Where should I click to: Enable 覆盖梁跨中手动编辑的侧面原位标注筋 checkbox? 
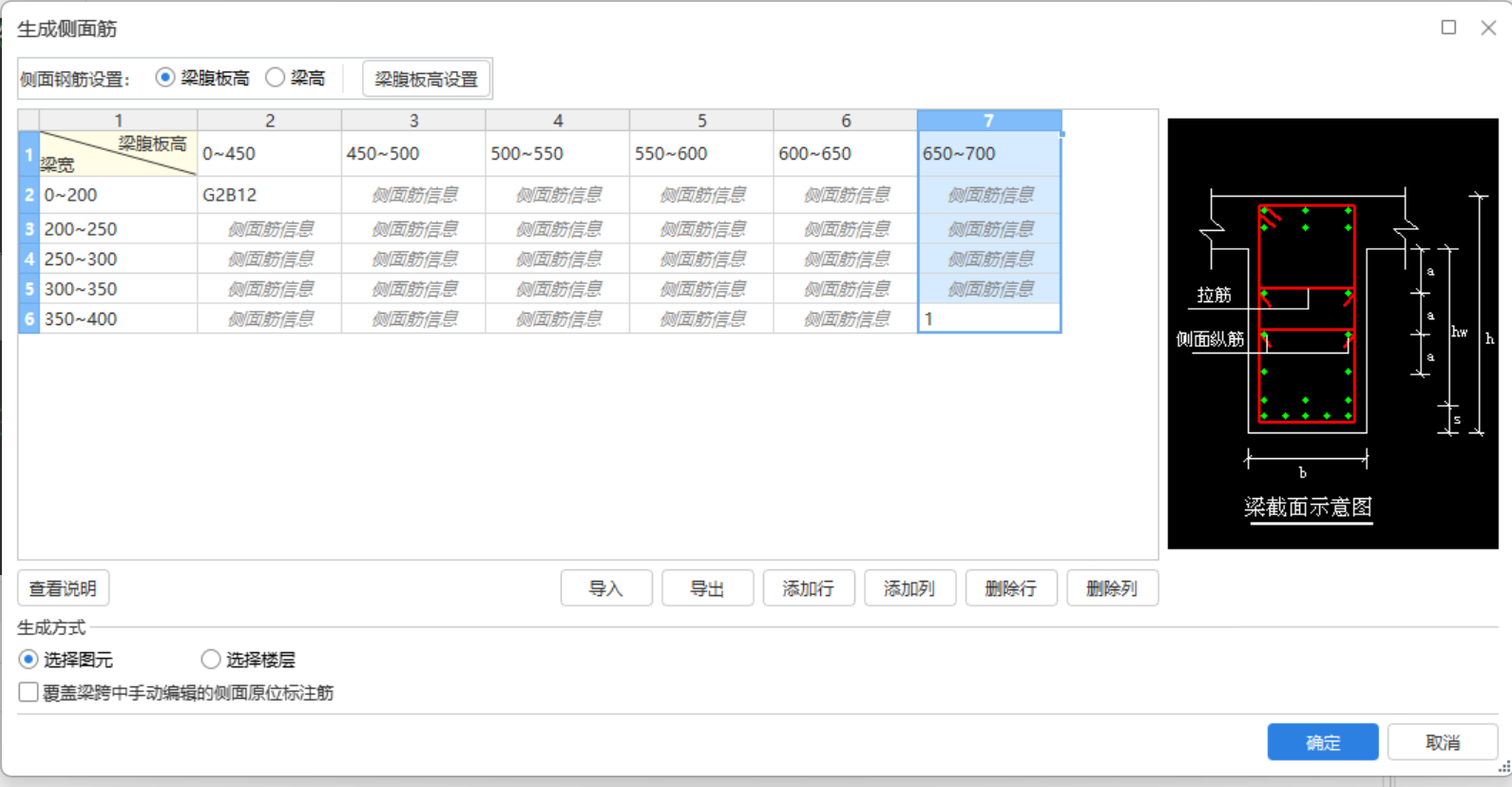29,692
